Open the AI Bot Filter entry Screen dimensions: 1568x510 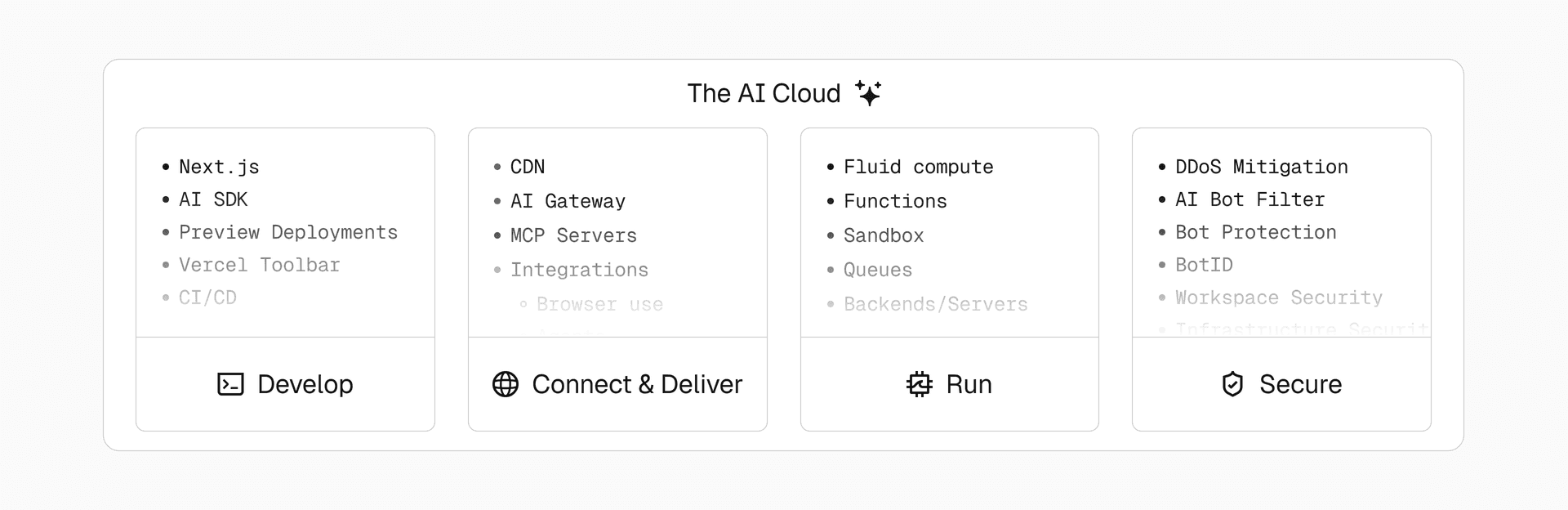pos(1249,199)
